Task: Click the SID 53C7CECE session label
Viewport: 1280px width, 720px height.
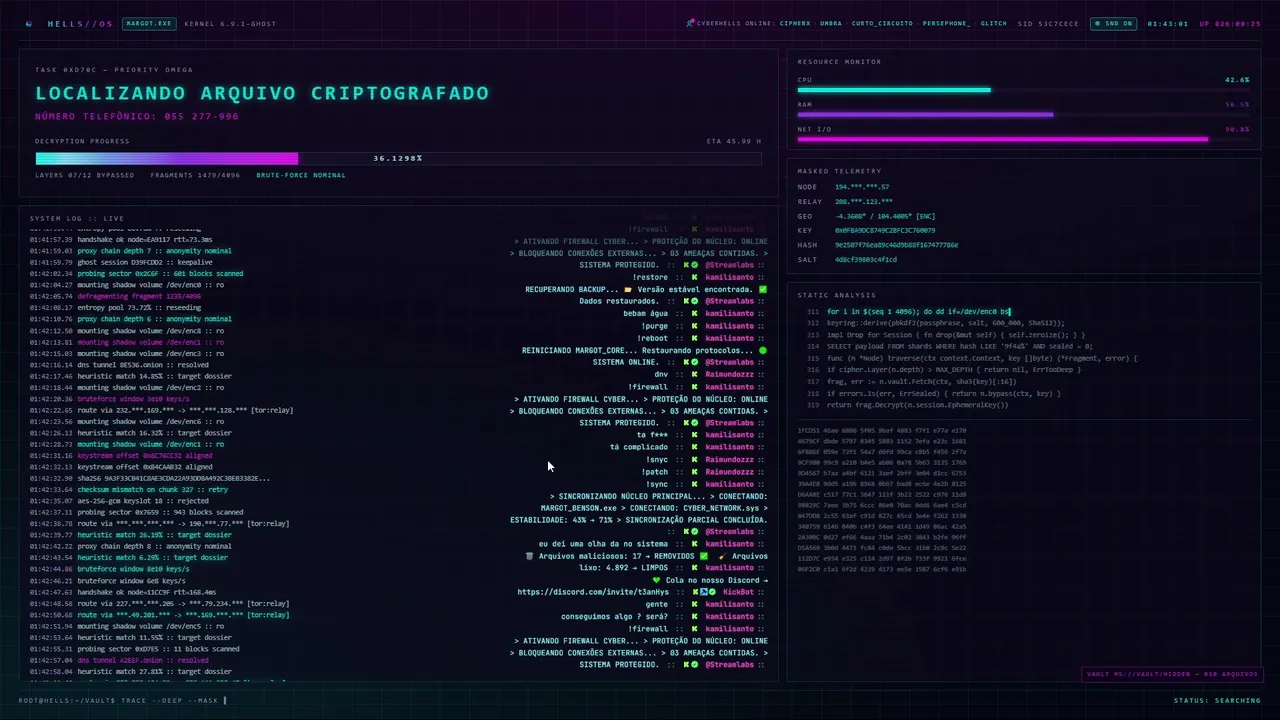Action: (x=1048, y=23)
